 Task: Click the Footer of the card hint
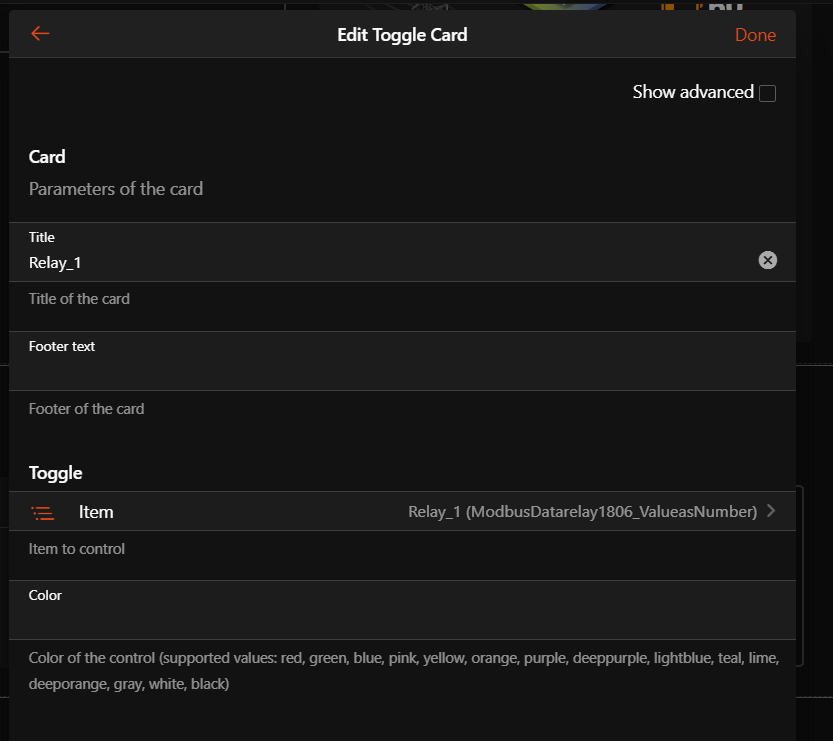(86, 409)
